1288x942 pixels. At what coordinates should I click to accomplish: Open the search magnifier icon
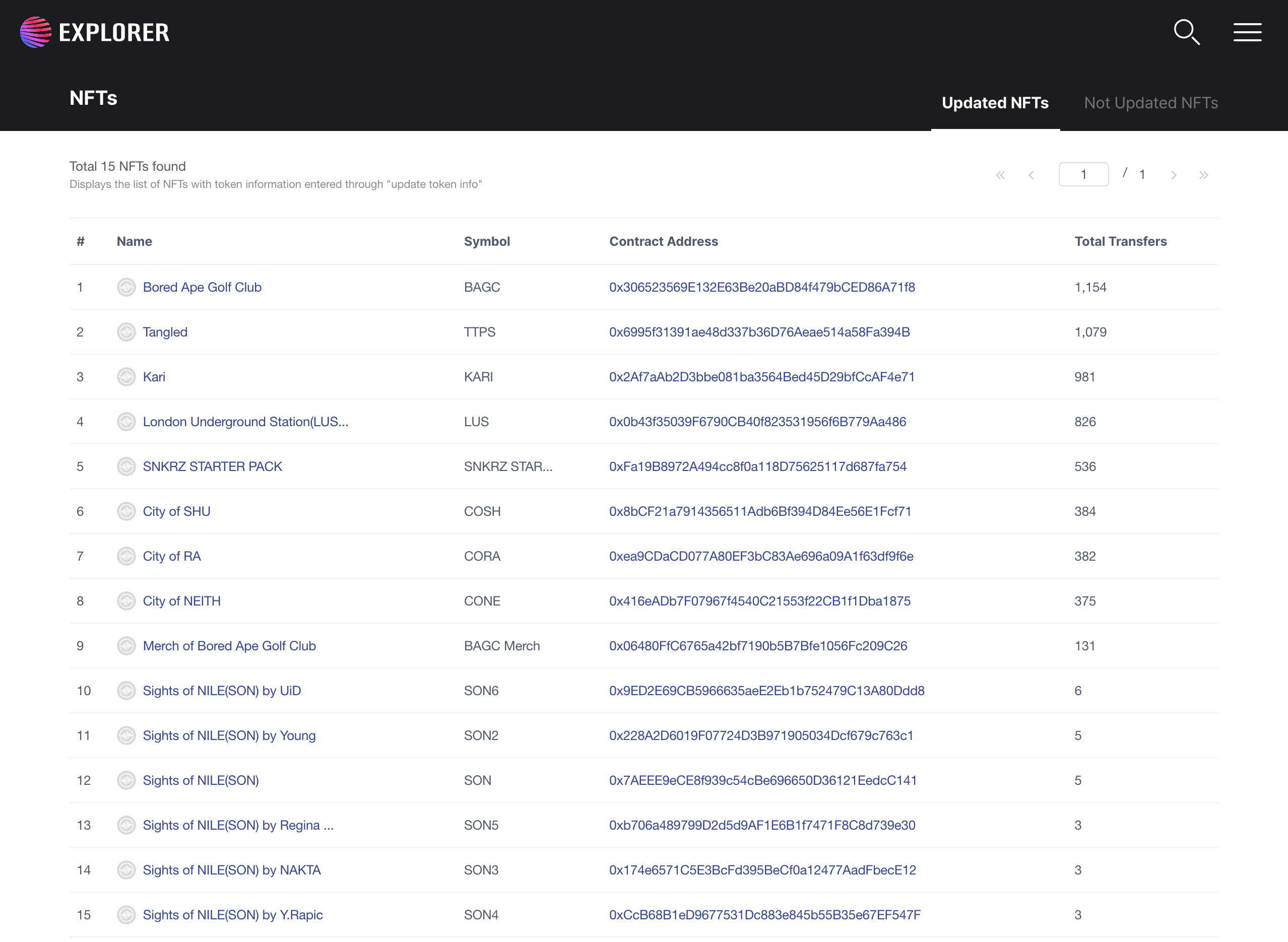pyautogui.click(x=1187, y=32)
